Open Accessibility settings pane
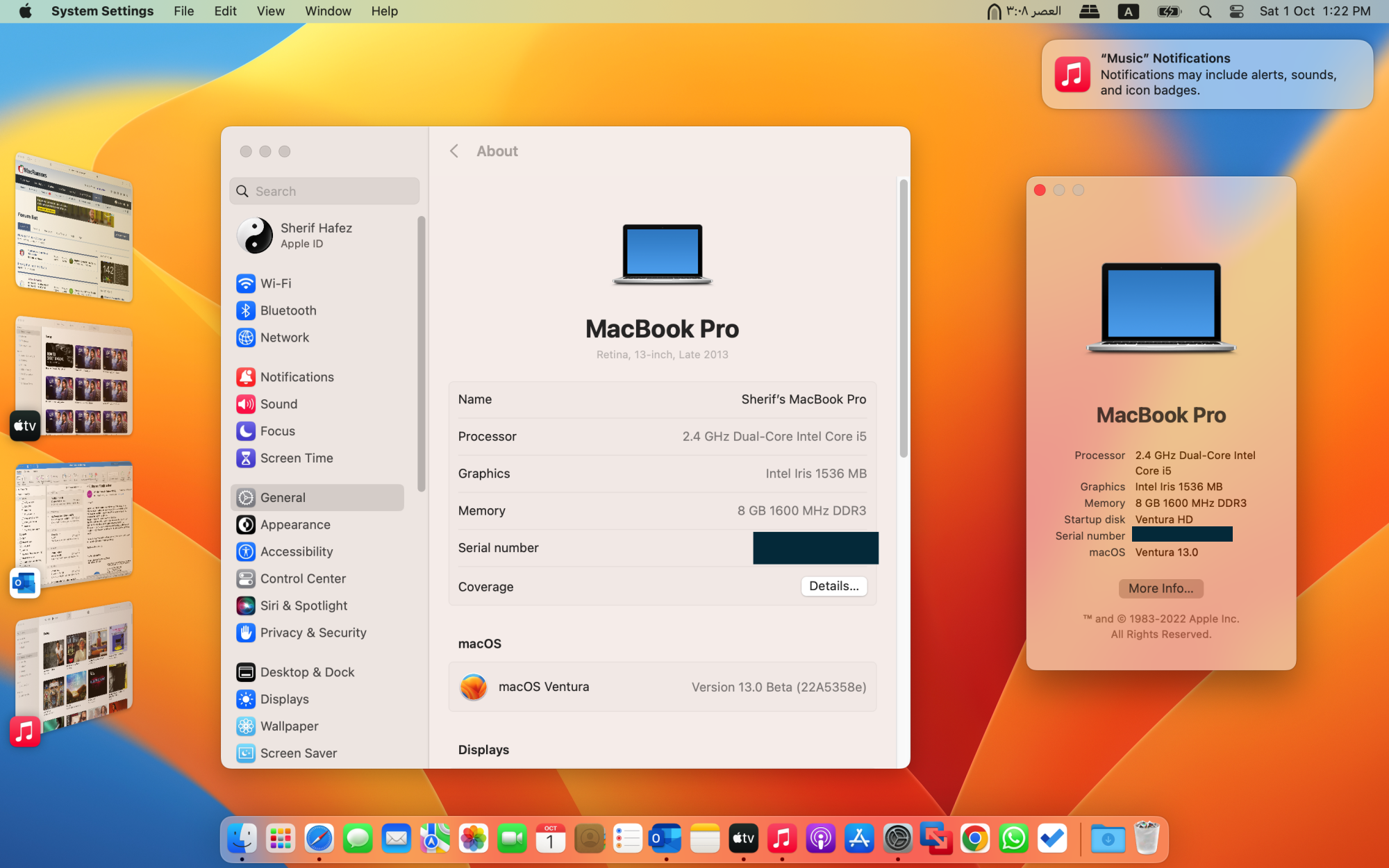 point(296,551)
